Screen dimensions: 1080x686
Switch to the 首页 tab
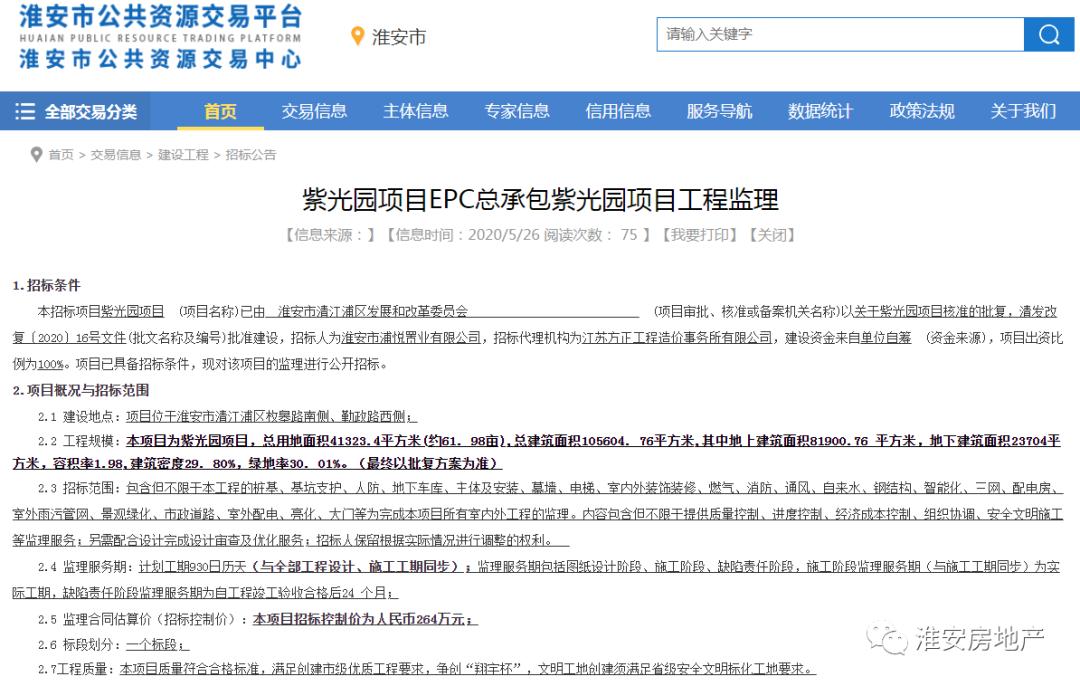tap(219, 112)
